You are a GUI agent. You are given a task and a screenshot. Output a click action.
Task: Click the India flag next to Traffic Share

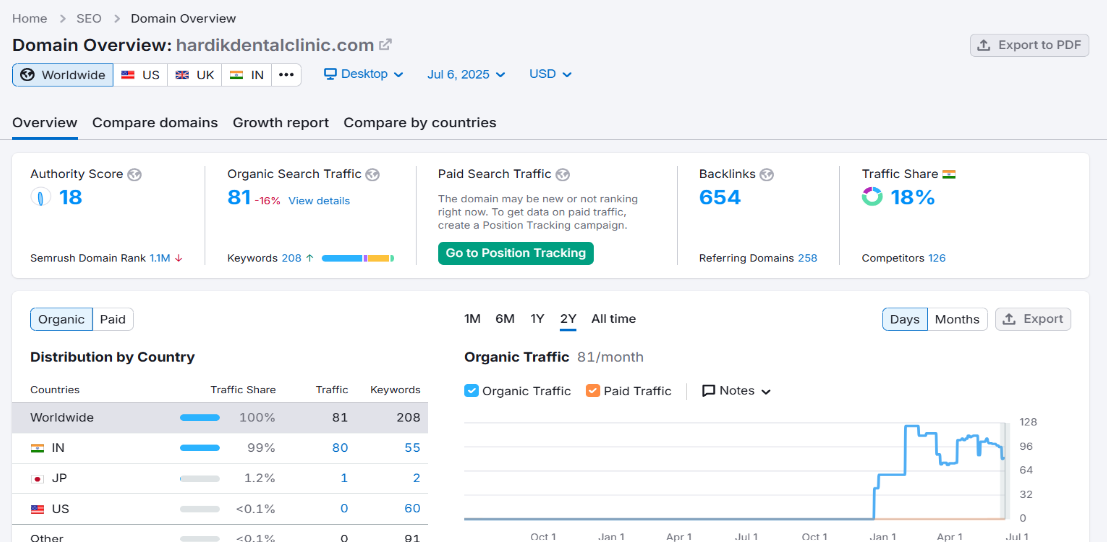pyautogui.click(x=949, y=174)
